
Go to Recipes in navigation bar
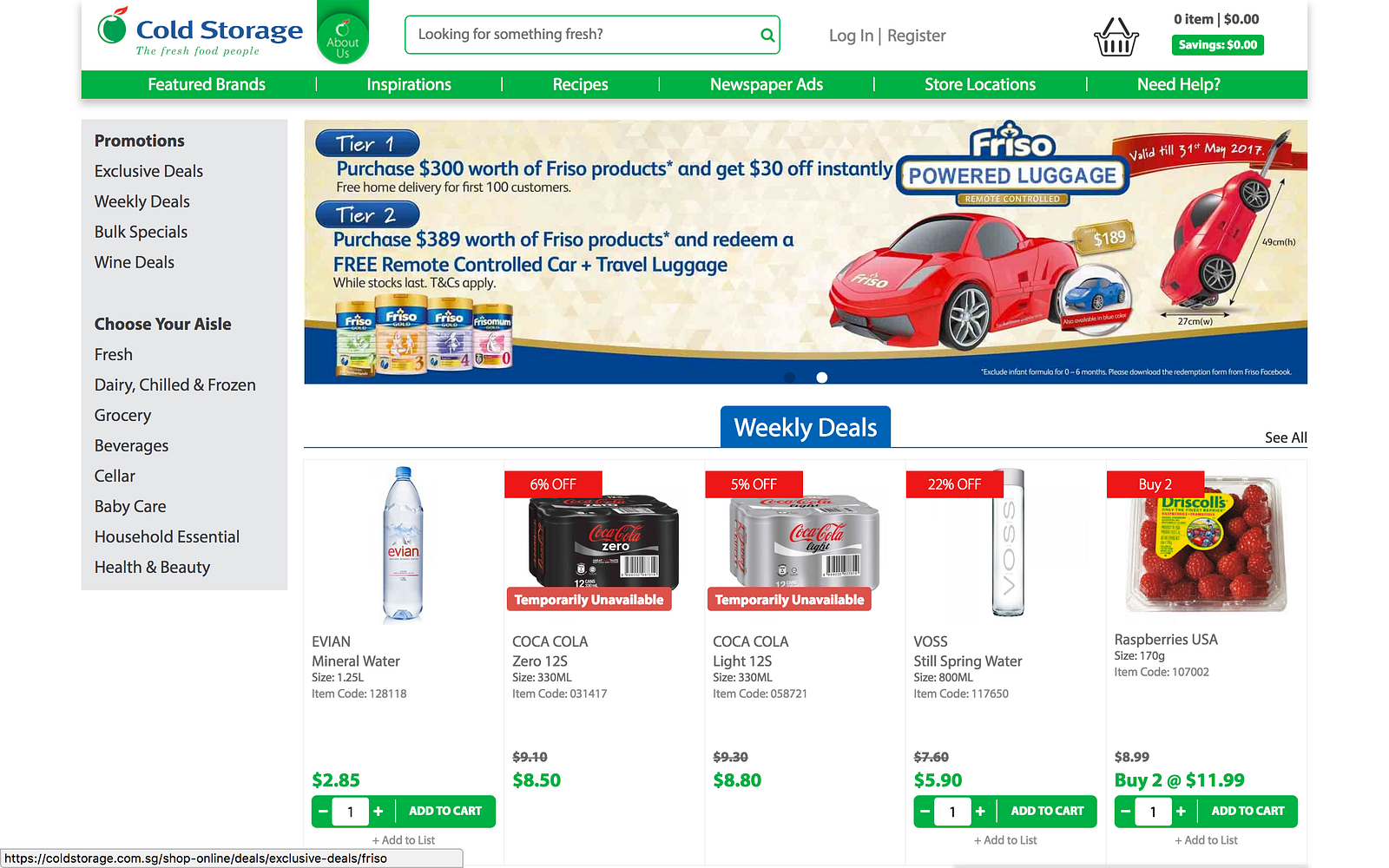(580, 84)
